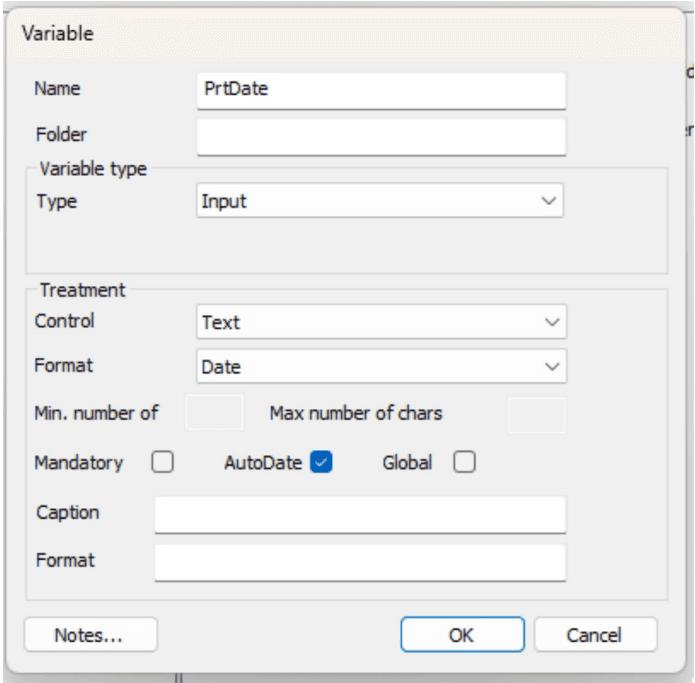The width and height of the screenshot is (695, 683).
Task: Click the AutoDate label text
Action: (x=262, y=464)
